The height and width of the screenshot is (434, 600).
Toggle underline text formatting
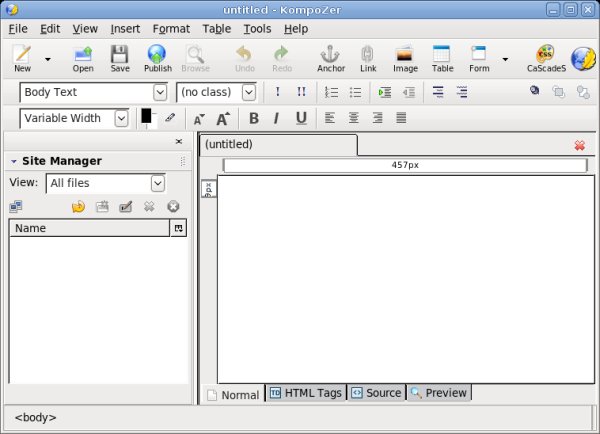[301, 118]
